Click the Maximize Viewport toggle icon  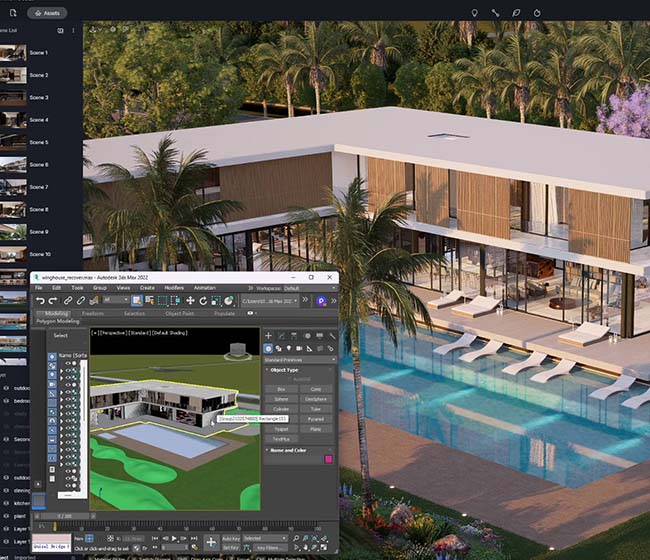(324, 548)
